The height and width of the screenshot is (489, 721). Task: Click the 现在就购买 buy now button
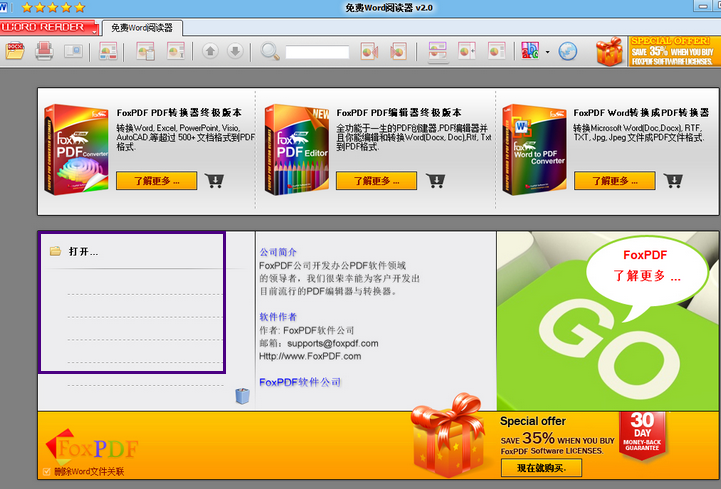(x=541, y=468)
